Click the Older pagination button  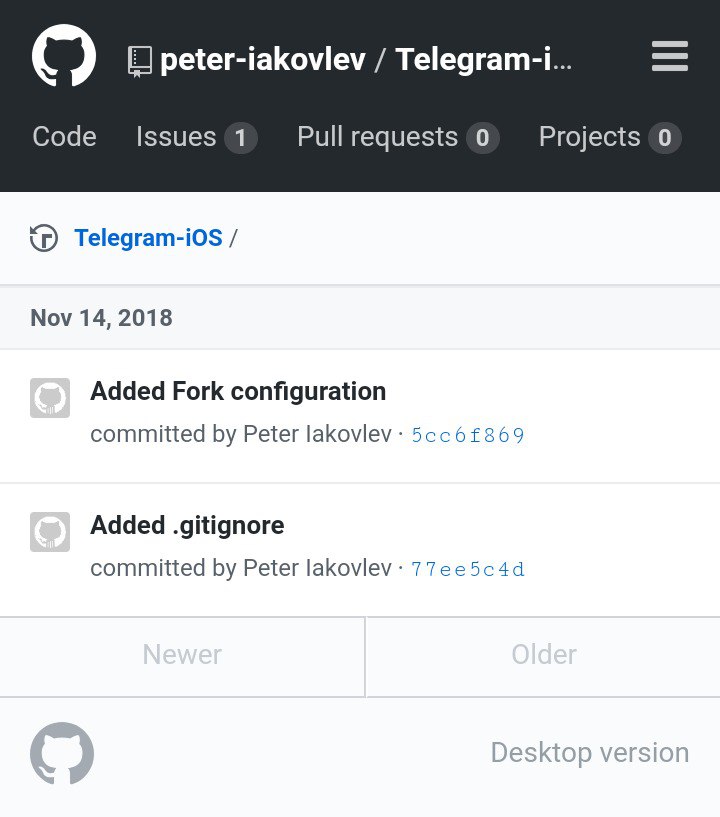[x=543, y=657]
